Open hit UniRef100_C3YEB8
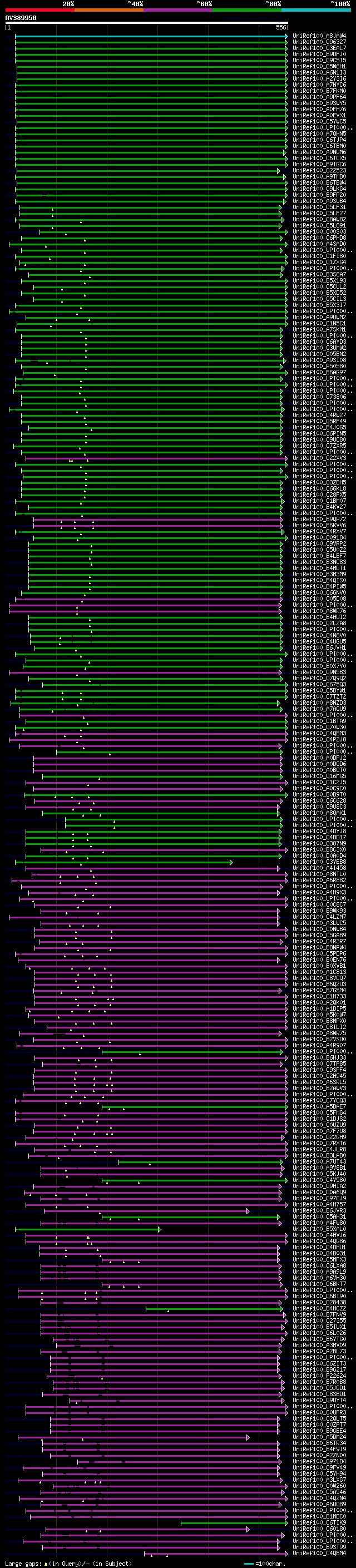The height and width of the screenshot is (1568, 356). [x=319, y=862]
